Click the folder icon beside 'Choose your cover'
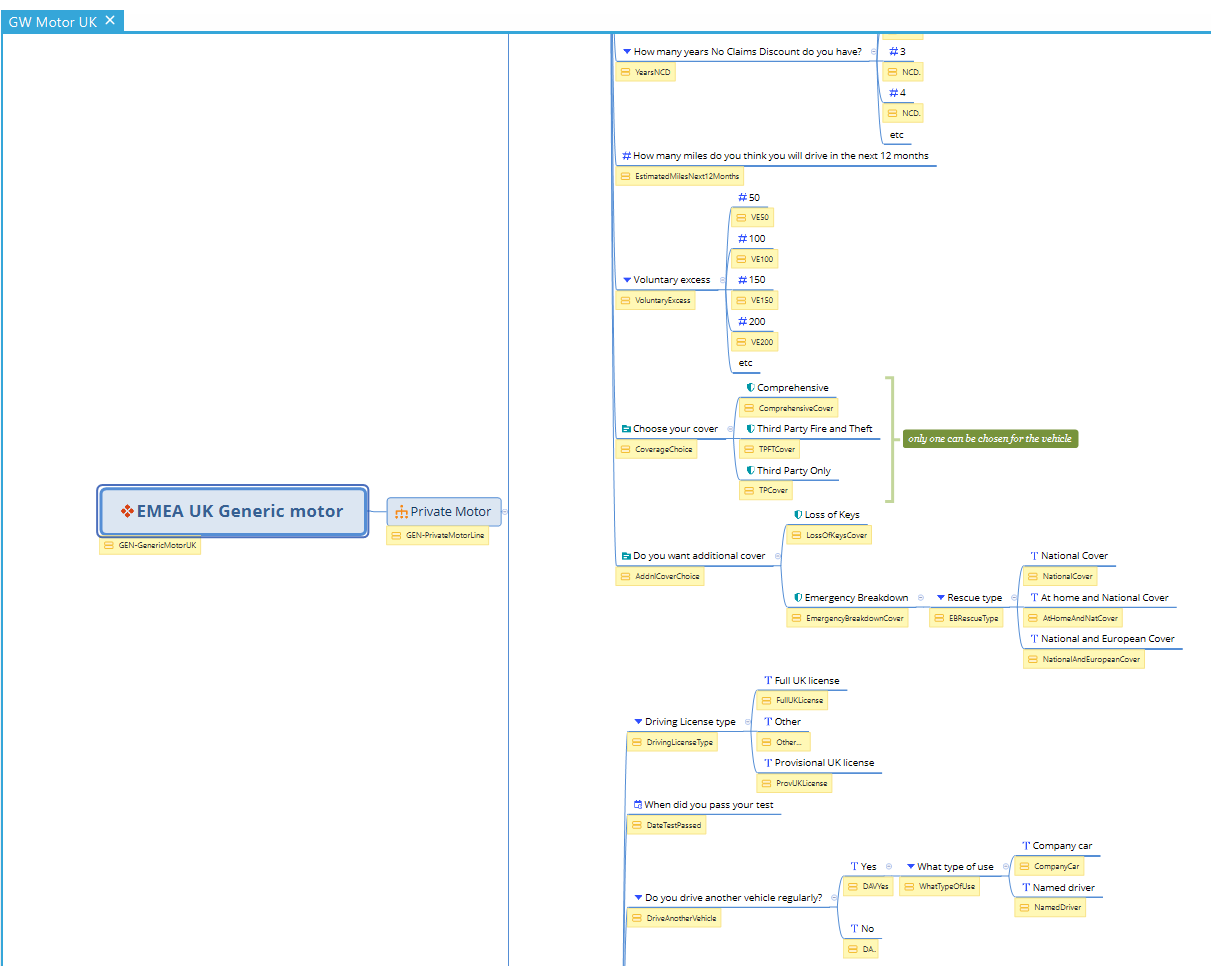Image resolution: width=1211 pixels, height=966 pixels. click(626, 429)
